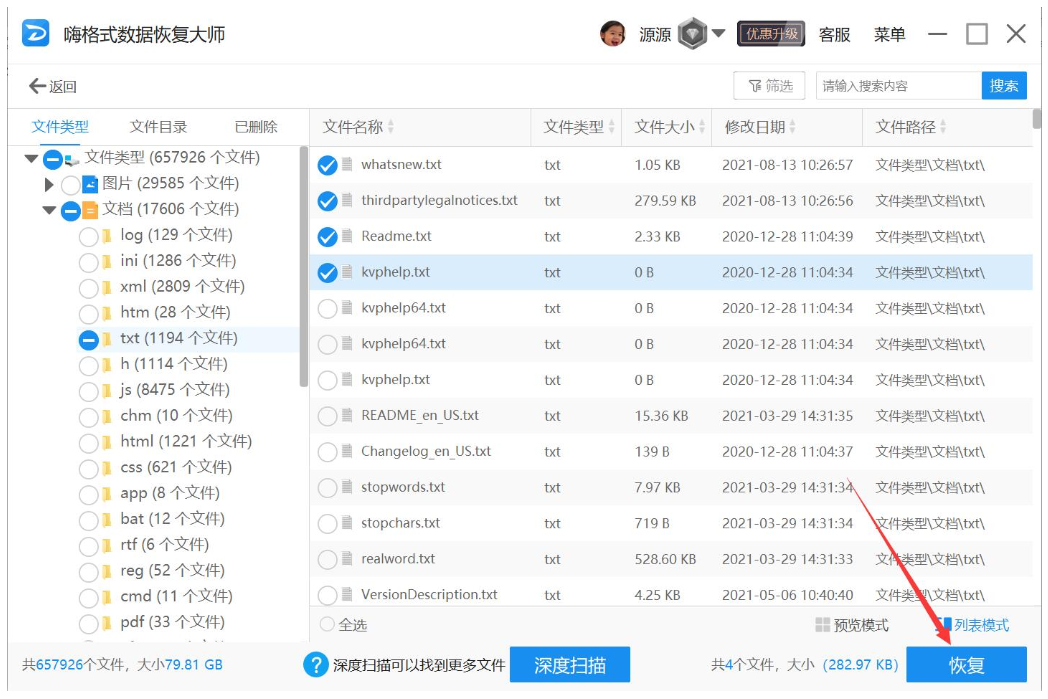Click the app logo in title bar

coord(36,34)
